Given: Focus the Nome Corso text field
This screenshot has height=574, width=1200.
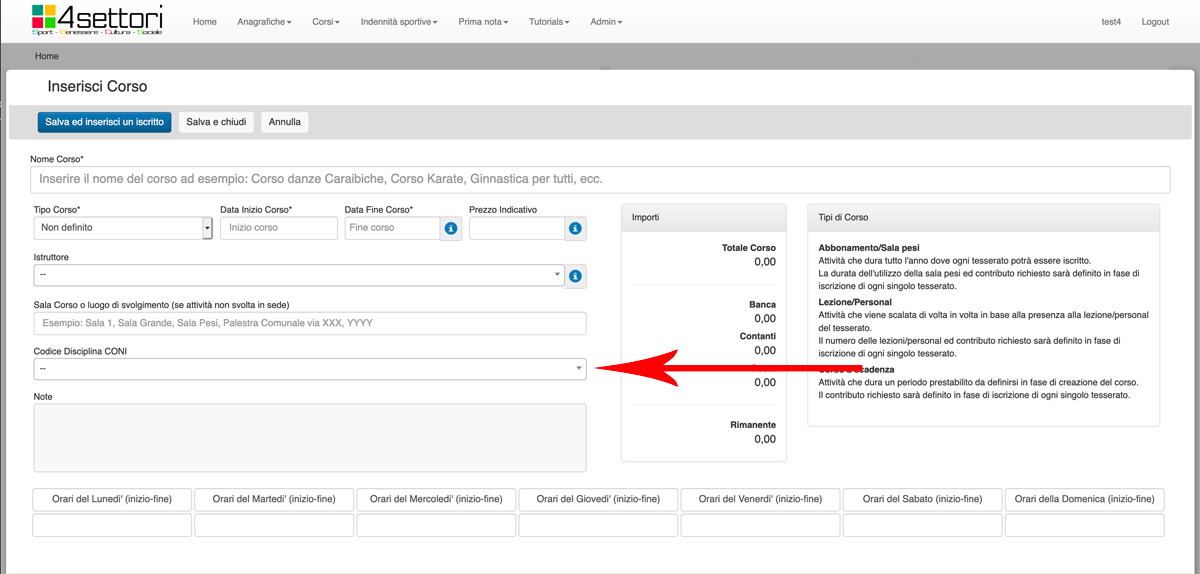Looking at the screenshot, I should pos(600,180).
